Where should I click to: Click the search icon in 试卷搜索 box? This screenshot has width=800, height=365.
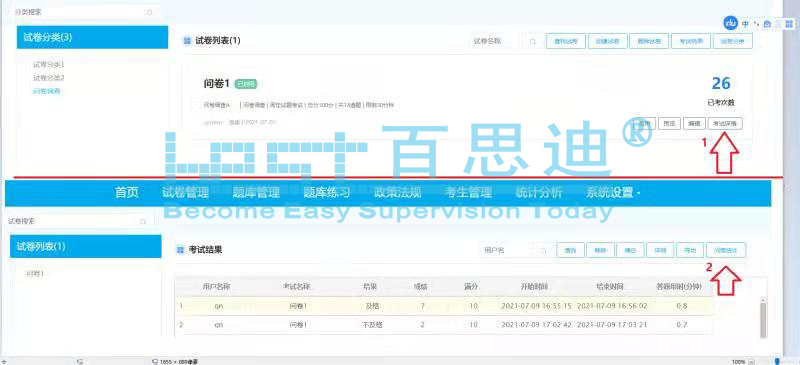point(143,222)
